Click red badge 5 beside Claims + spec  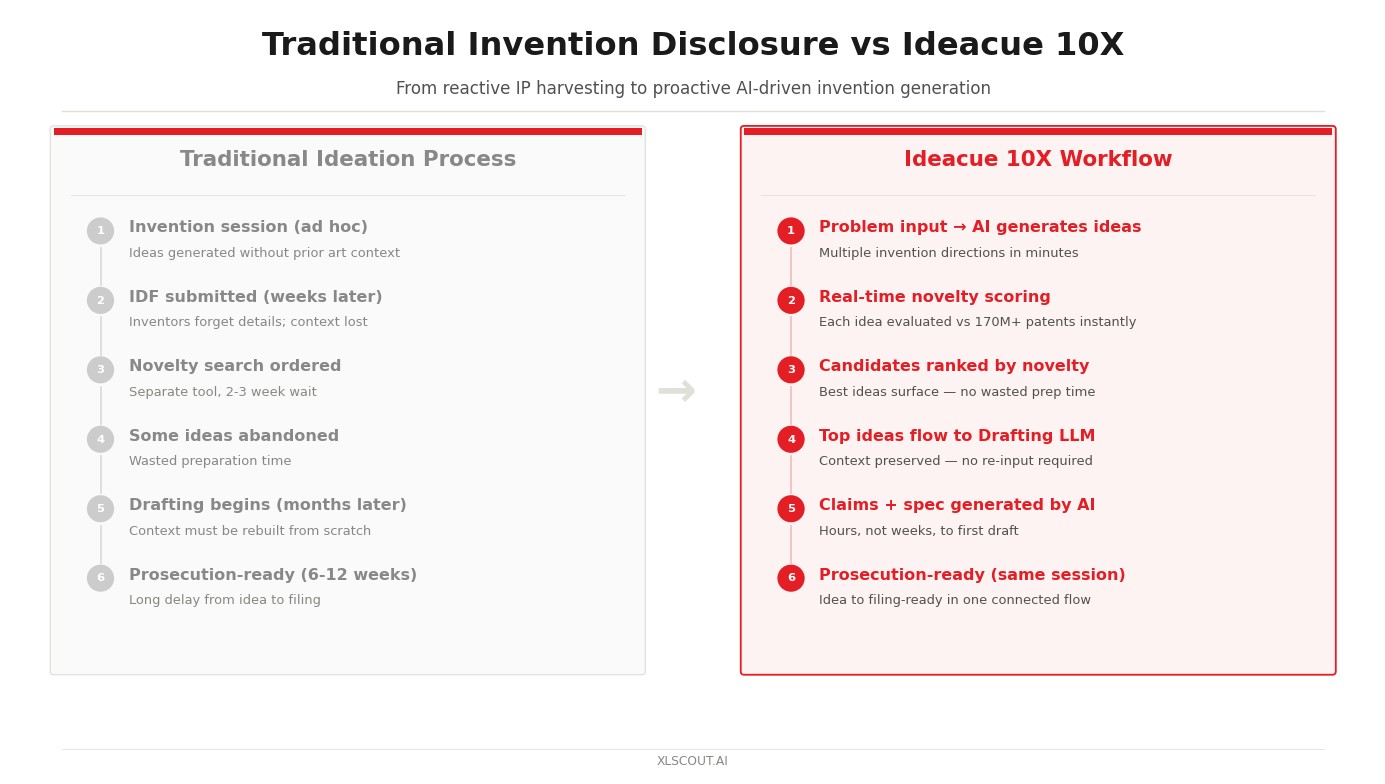[791, 509]
